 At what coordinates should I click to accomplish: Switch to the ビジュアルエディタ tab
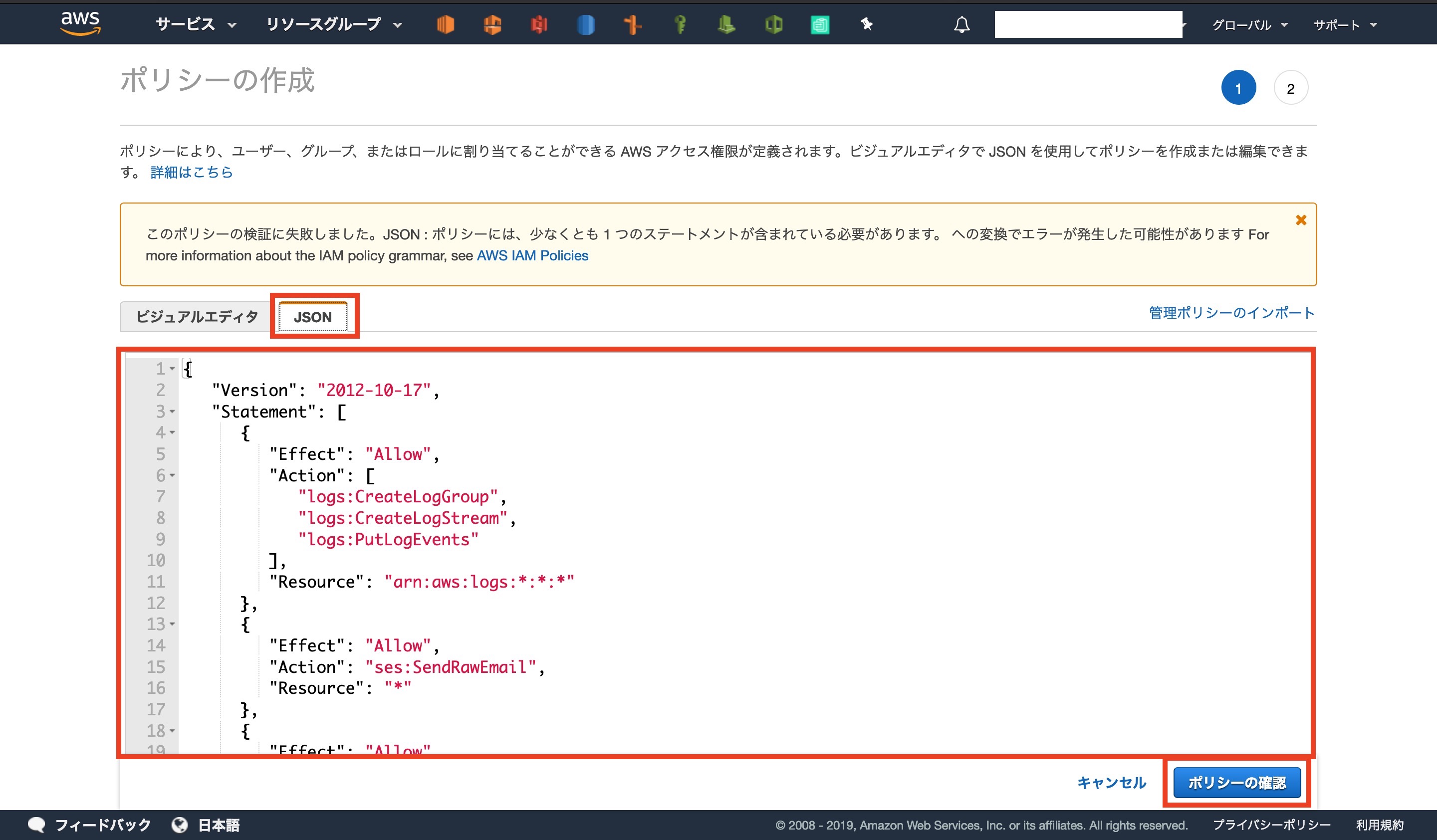coord(197,317)
